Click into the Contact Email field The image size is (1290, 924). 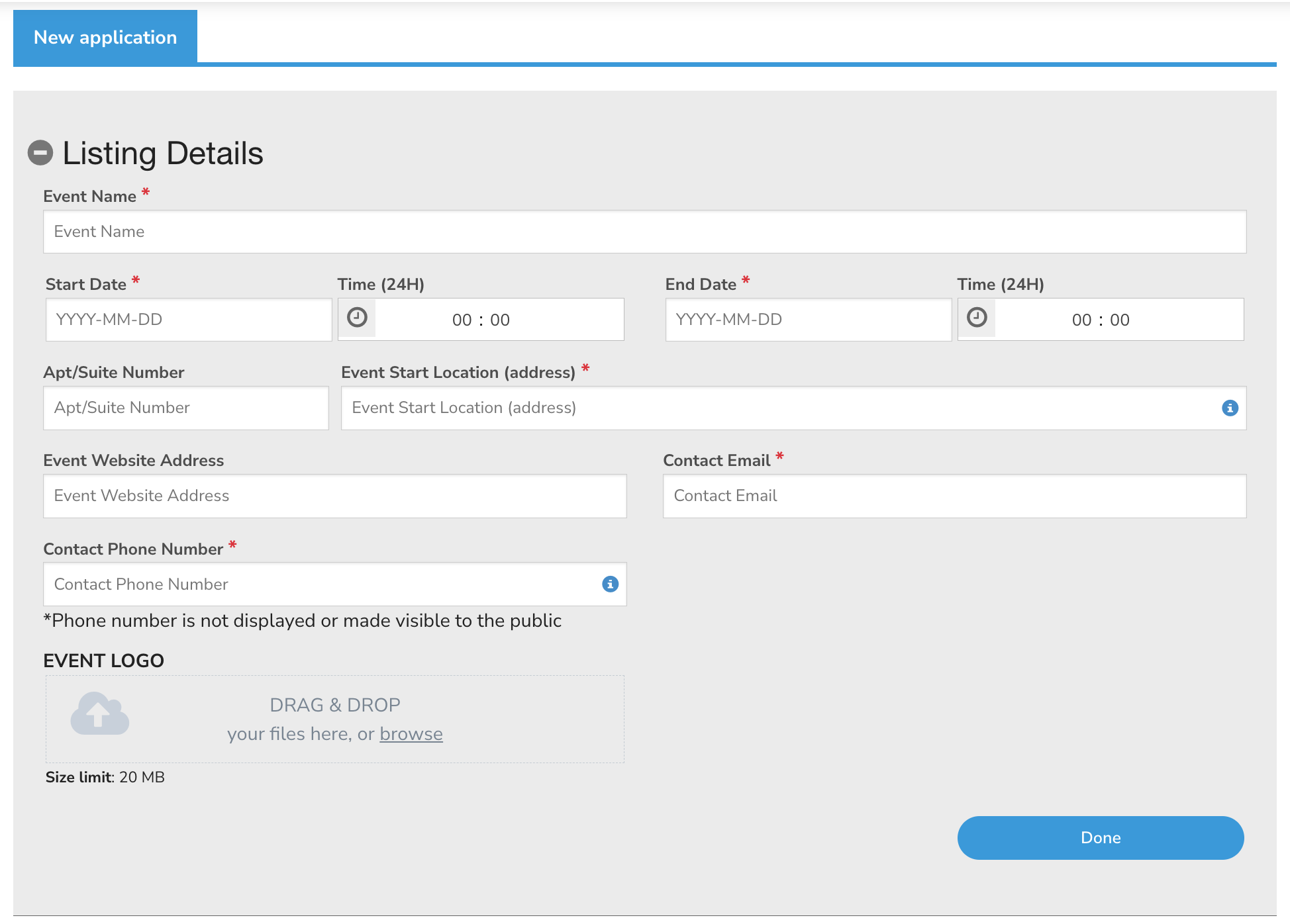(x=954, y=496)
